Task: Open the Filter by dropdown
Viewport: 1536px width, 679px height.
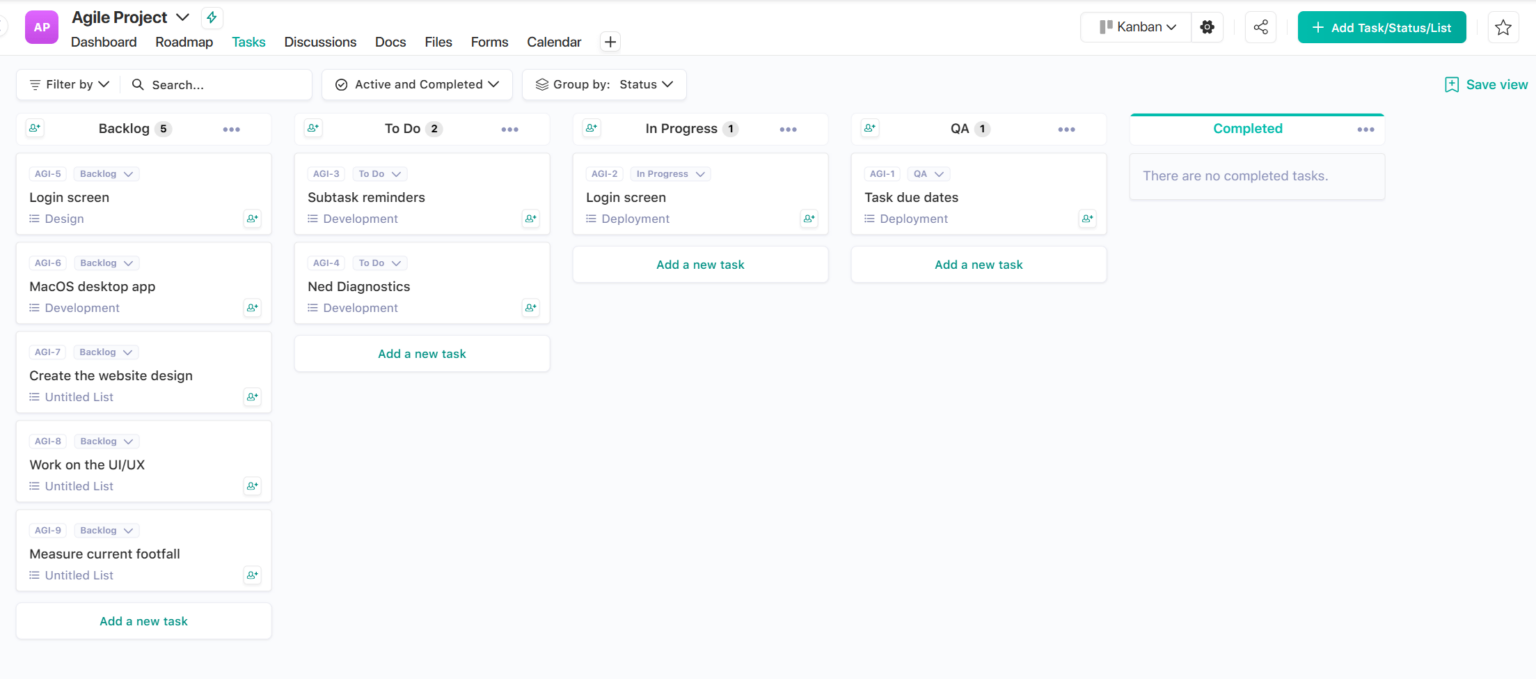Action: tap(67, 84)
